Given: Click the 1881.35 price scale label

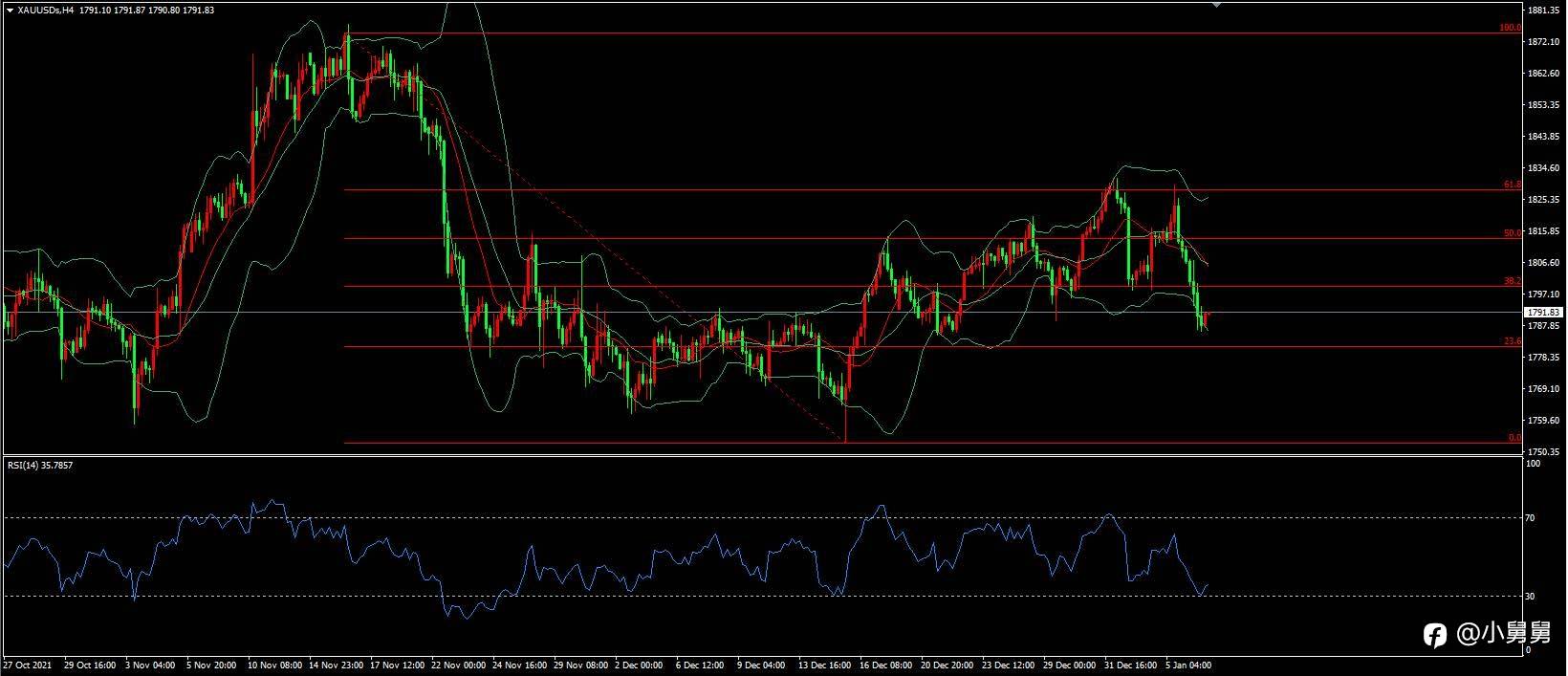Looking at the screenshot, I should tap(1544, 11).
